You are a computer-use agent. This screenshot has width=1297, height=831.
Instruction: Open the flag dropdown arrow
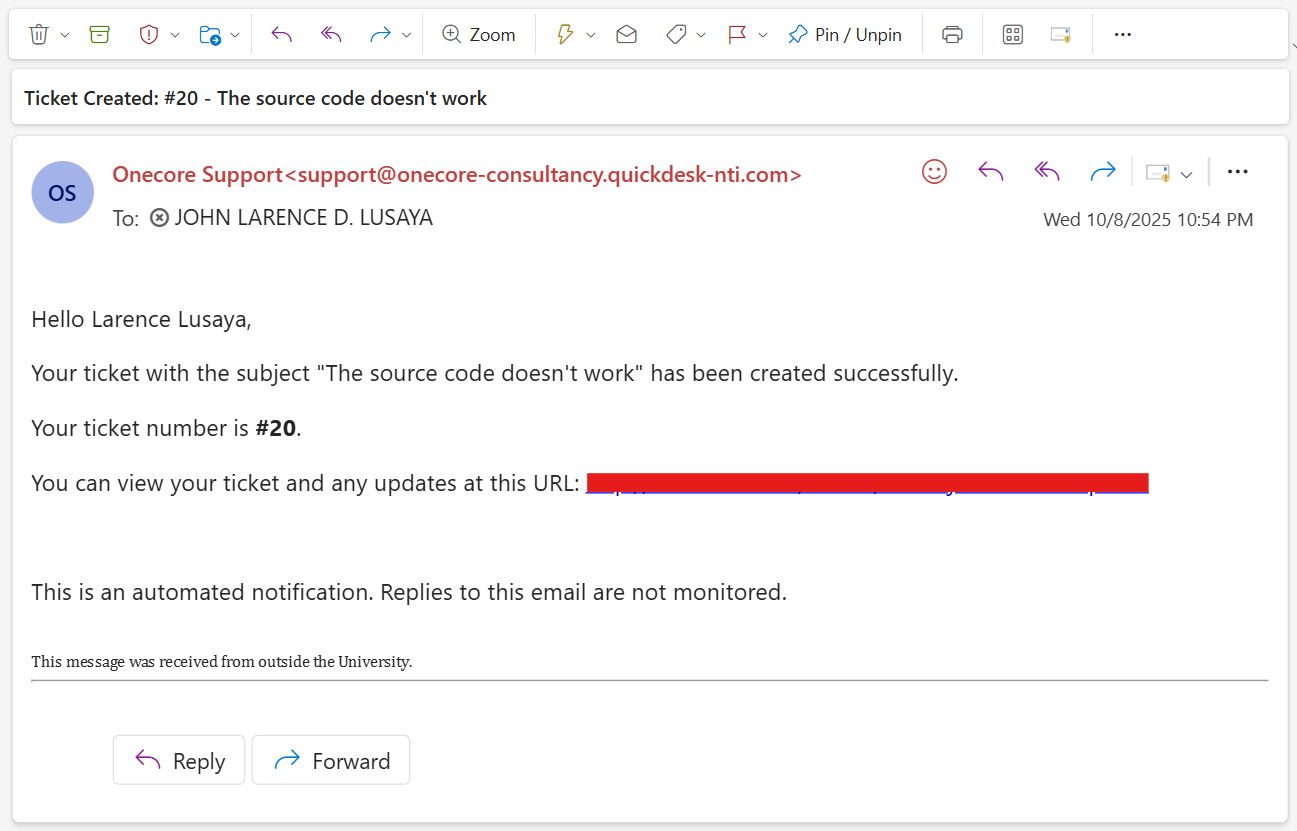click(x=762, y=33)
